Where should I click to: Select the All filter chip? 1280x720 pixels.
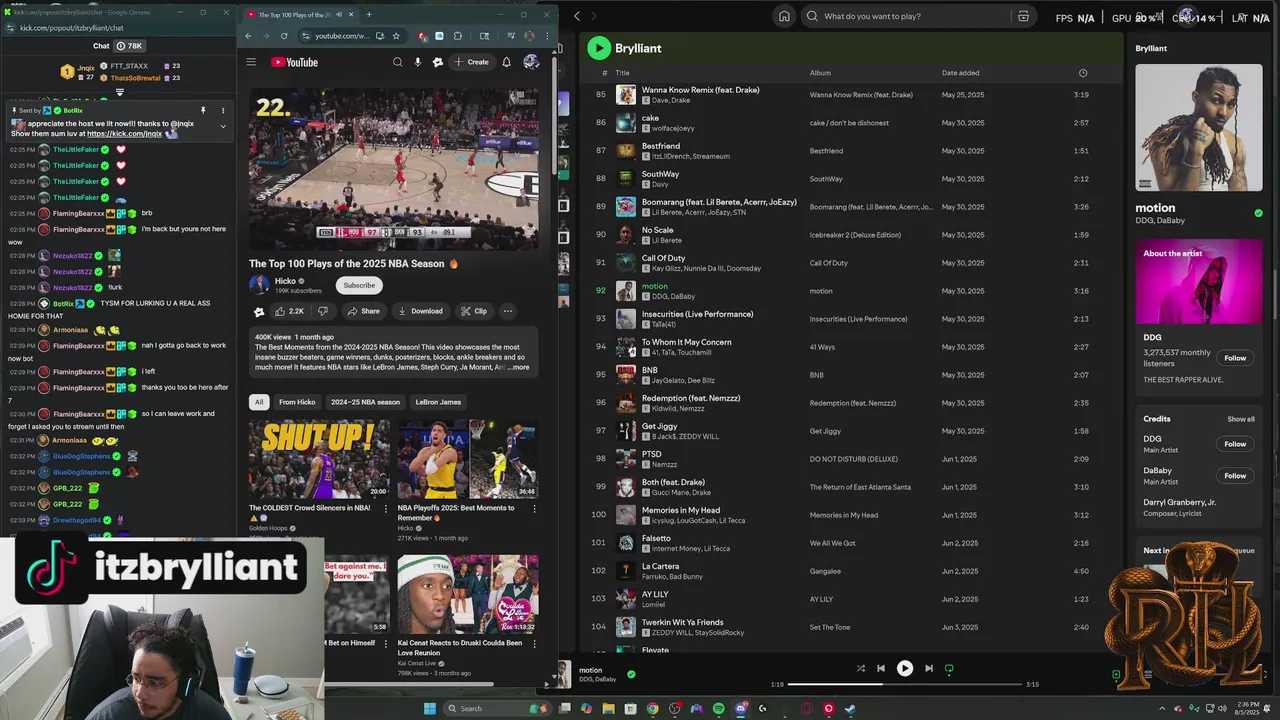tap(259, 402)
